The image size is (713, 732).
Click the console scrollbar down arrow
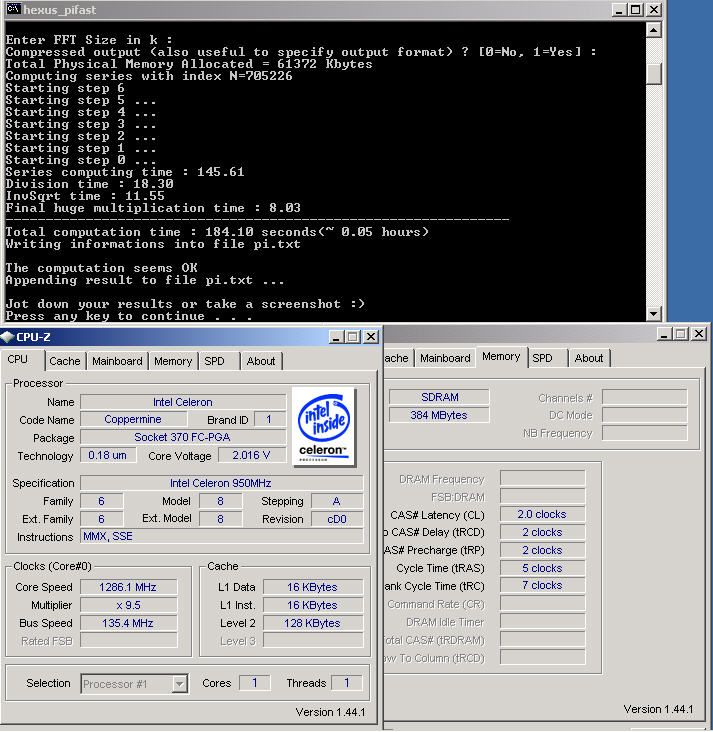(x=653, y=314)
